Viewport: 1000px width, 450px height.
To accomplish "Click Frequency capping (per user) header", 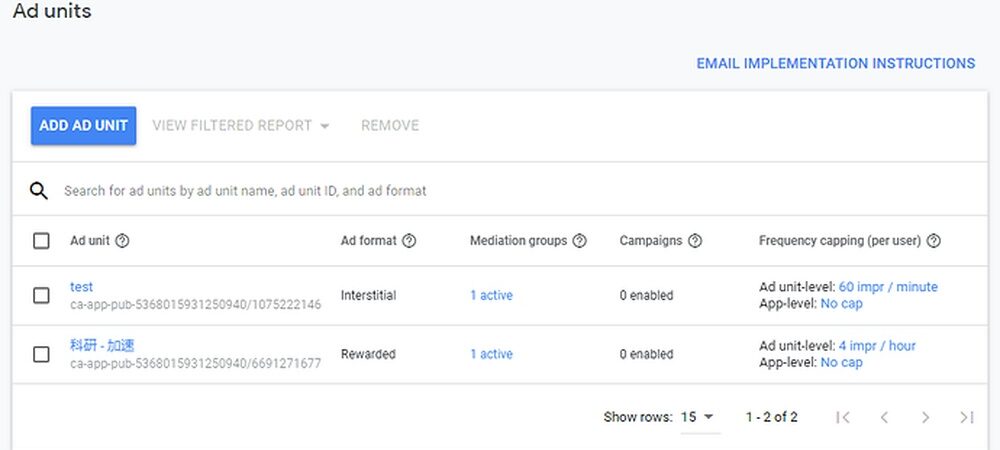I will (840, 241).
